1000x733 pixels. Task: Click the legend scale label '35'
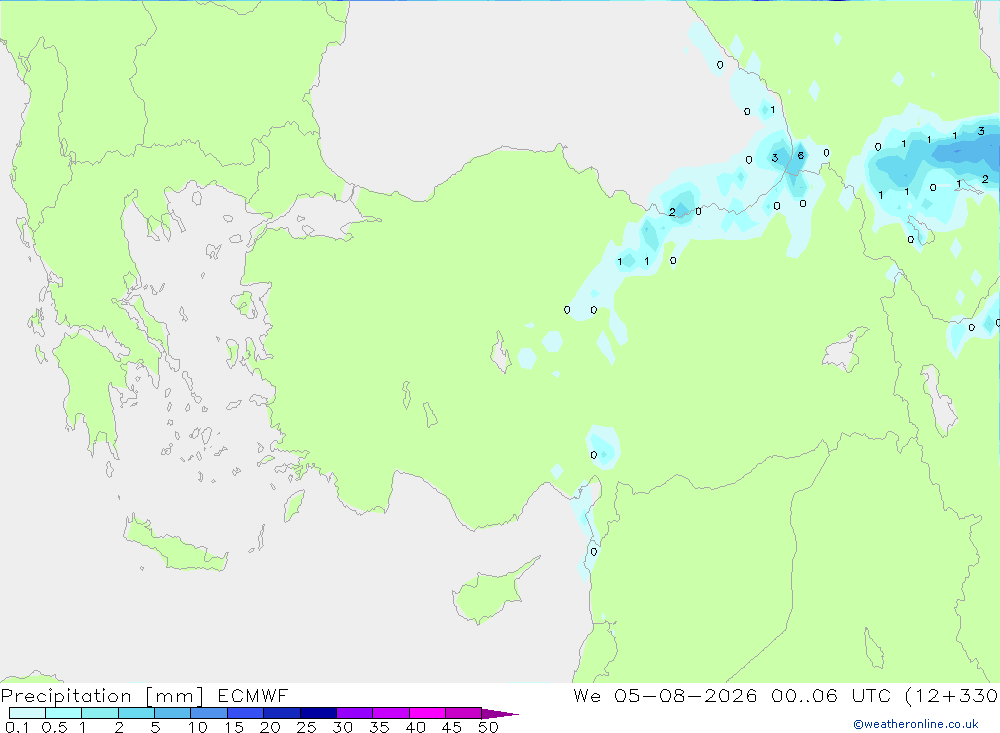click(x=379, y=727)
